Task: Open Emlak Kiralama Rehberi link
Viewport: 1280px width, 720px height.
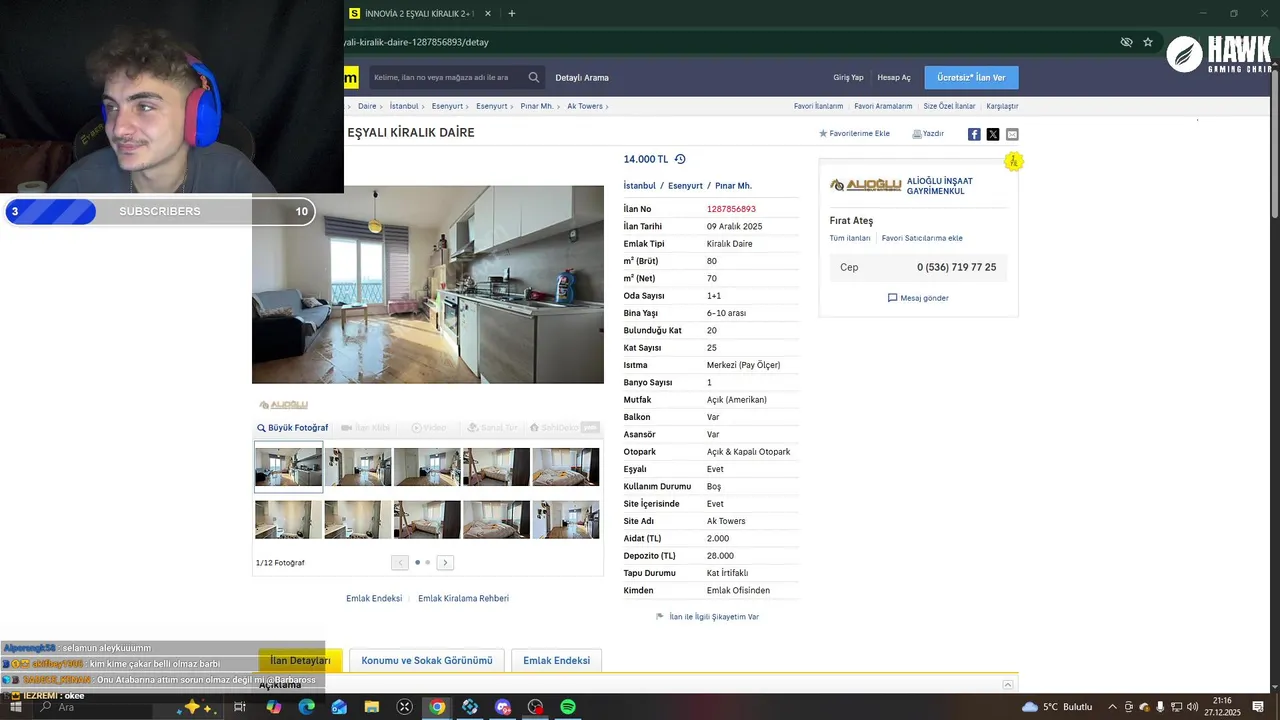Action: click(x=463, y=599)
